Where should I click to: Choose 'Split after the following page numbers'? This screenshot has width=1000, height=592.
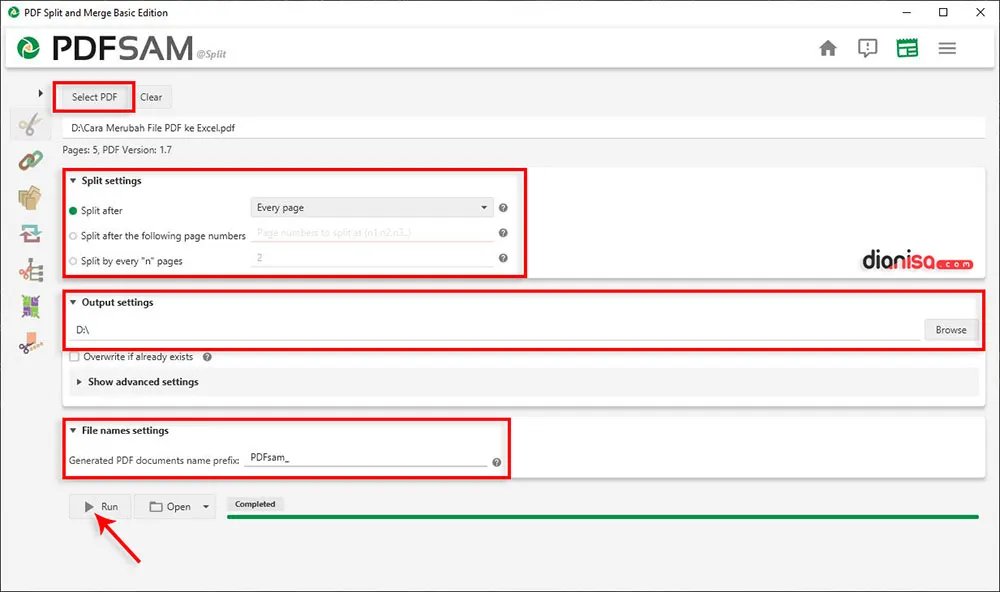coord(73,236)
